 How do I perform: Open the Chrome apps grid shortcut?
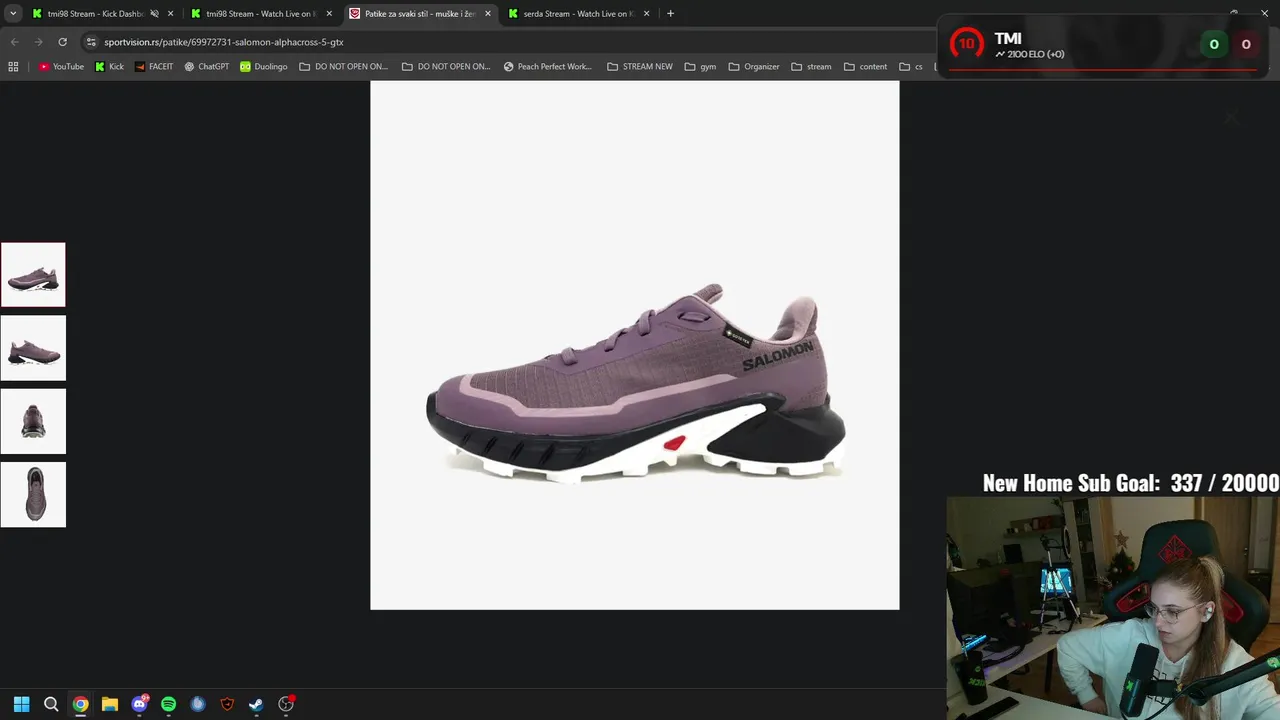point(13,67)
